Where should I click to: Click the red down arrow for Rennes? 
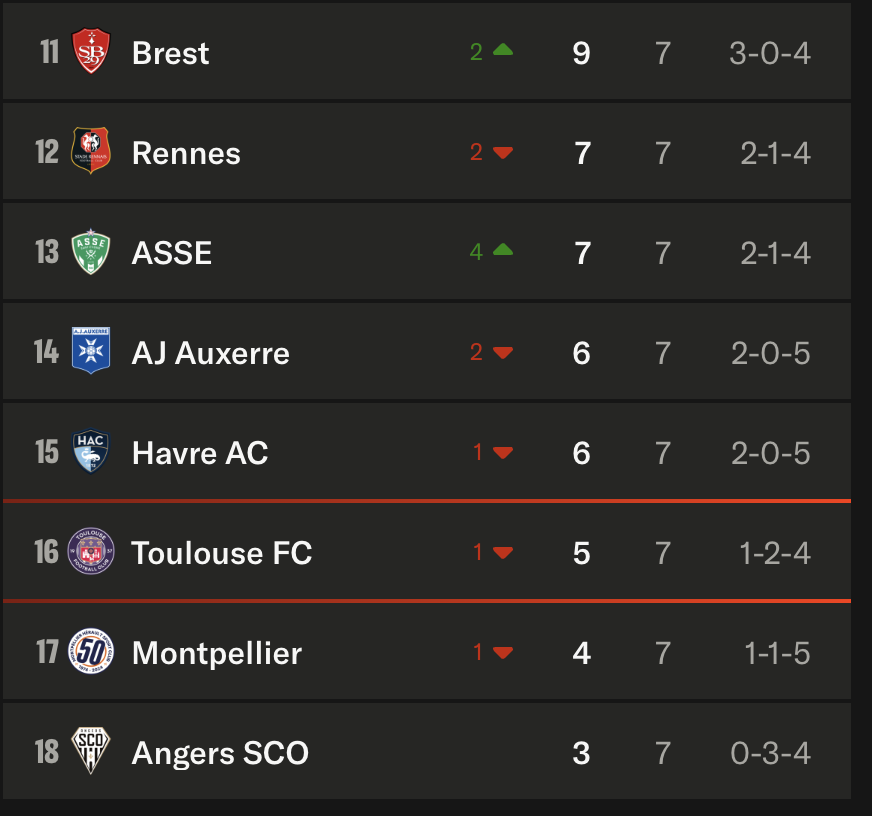[x=503, y=152]
